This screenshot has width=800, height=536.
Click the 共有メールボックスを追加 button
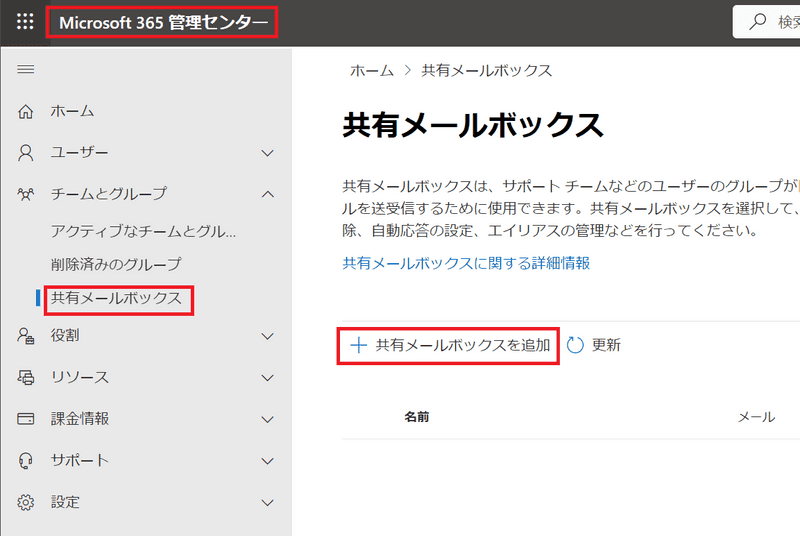coord(449,345)
